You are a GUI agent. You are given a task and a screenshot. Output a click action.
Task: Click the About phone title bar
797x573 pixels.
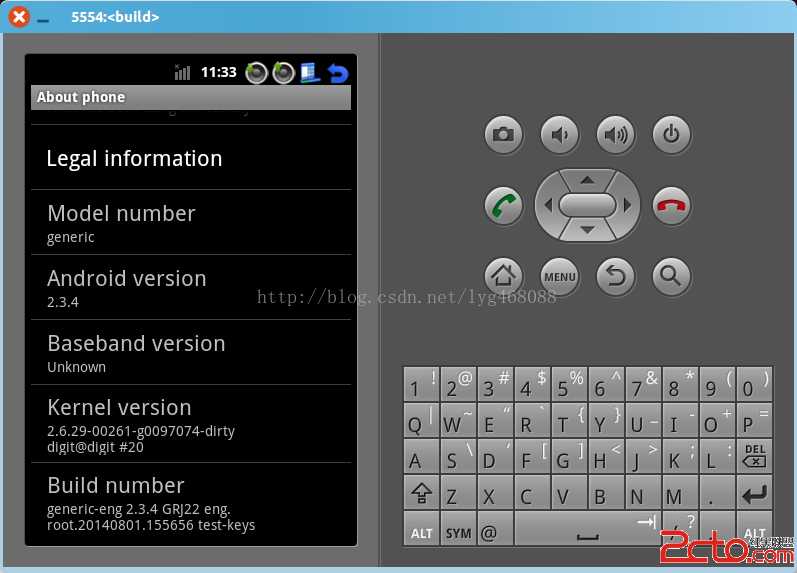tap(191, 97)
